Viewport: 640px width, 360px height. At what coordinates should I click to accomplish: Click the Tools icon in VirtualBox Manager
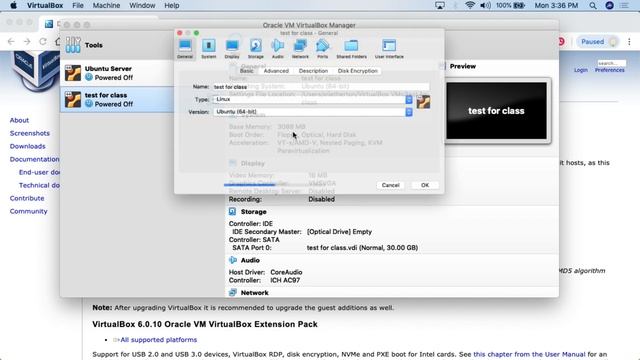73,45
